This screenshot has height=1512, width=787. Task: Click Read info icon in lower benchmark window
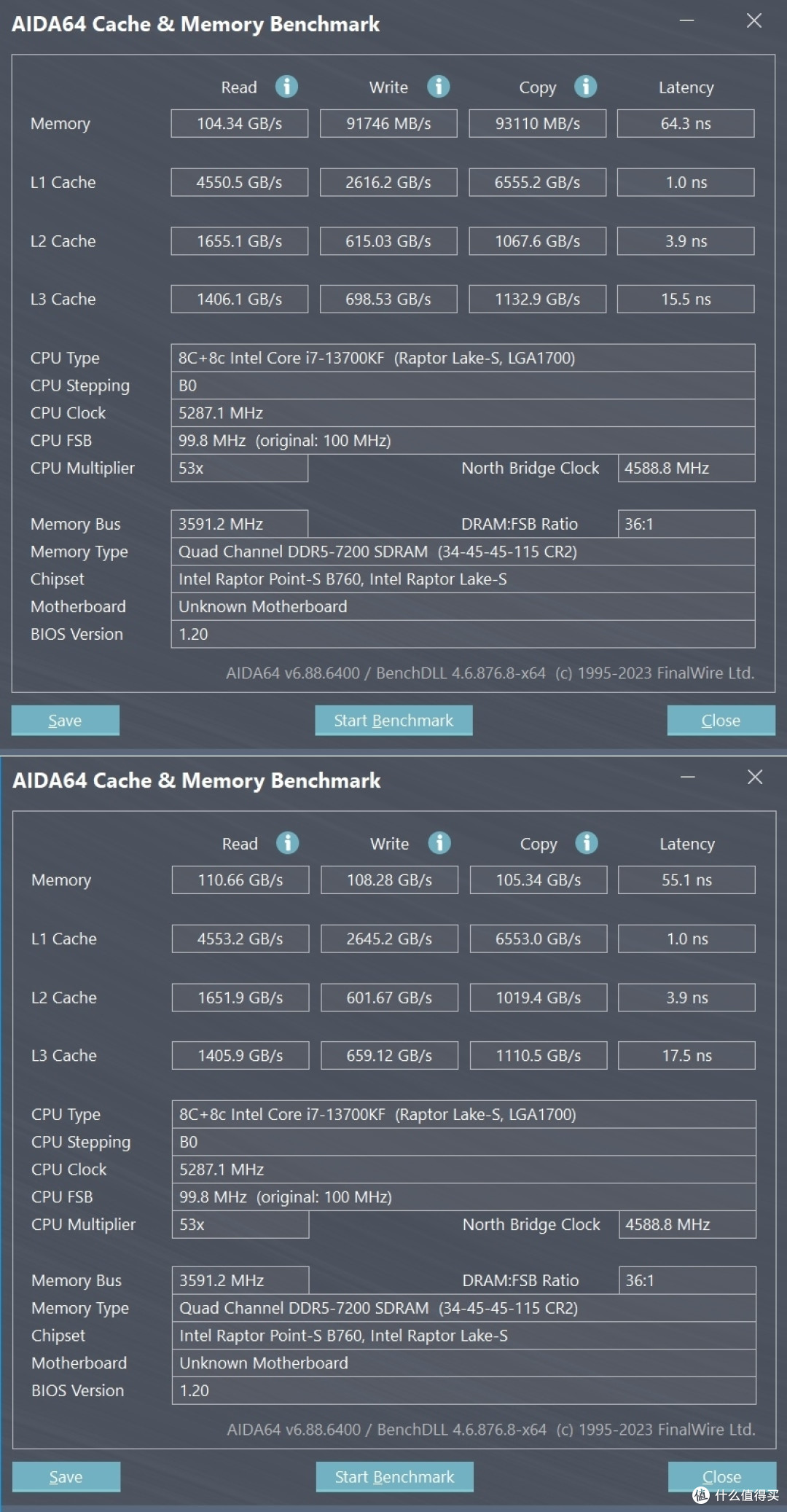[x=287, y=843]
